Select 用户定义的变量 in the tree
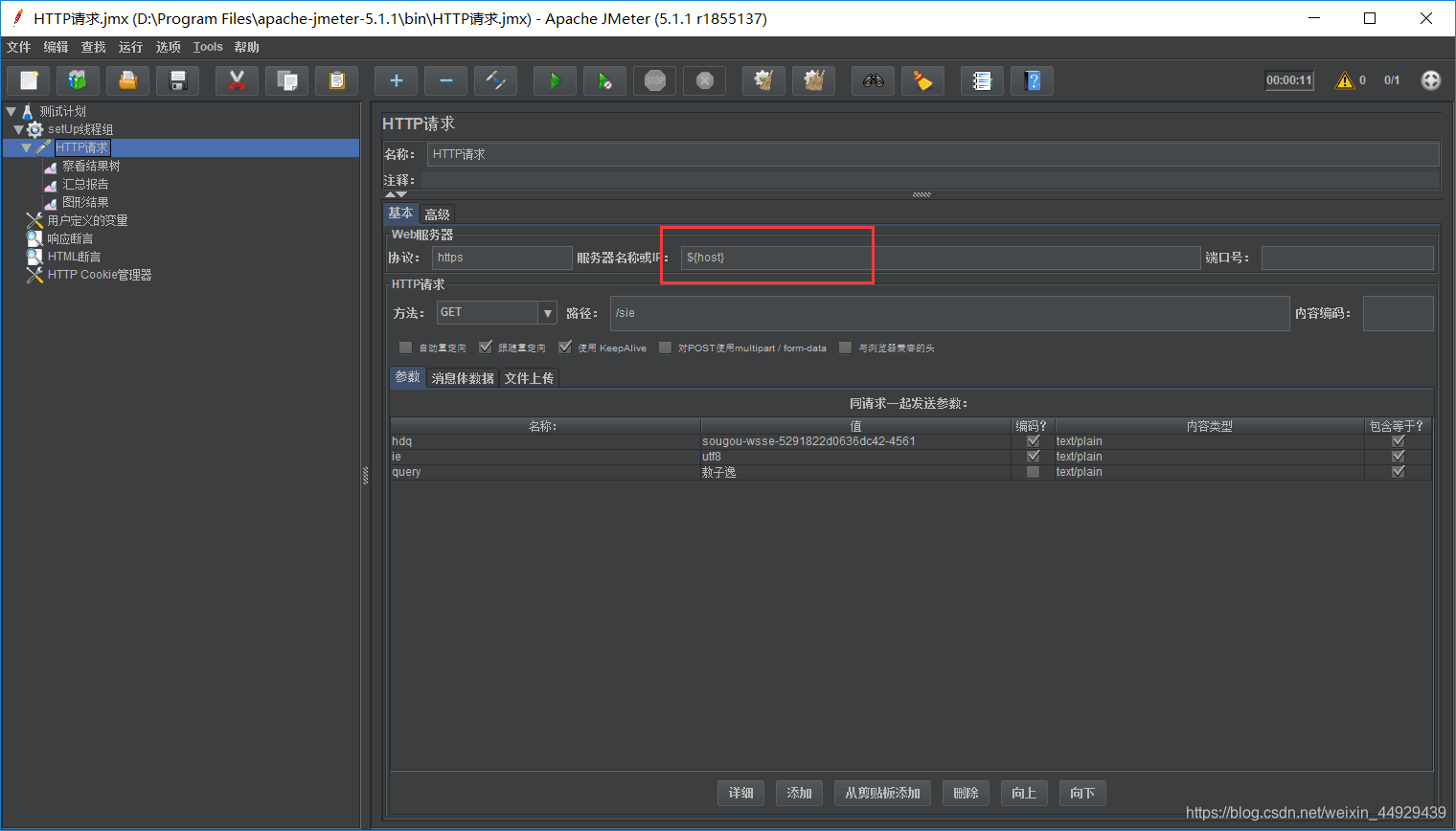The width and height of the screenshot is (1456, 831). coord(87,220)
